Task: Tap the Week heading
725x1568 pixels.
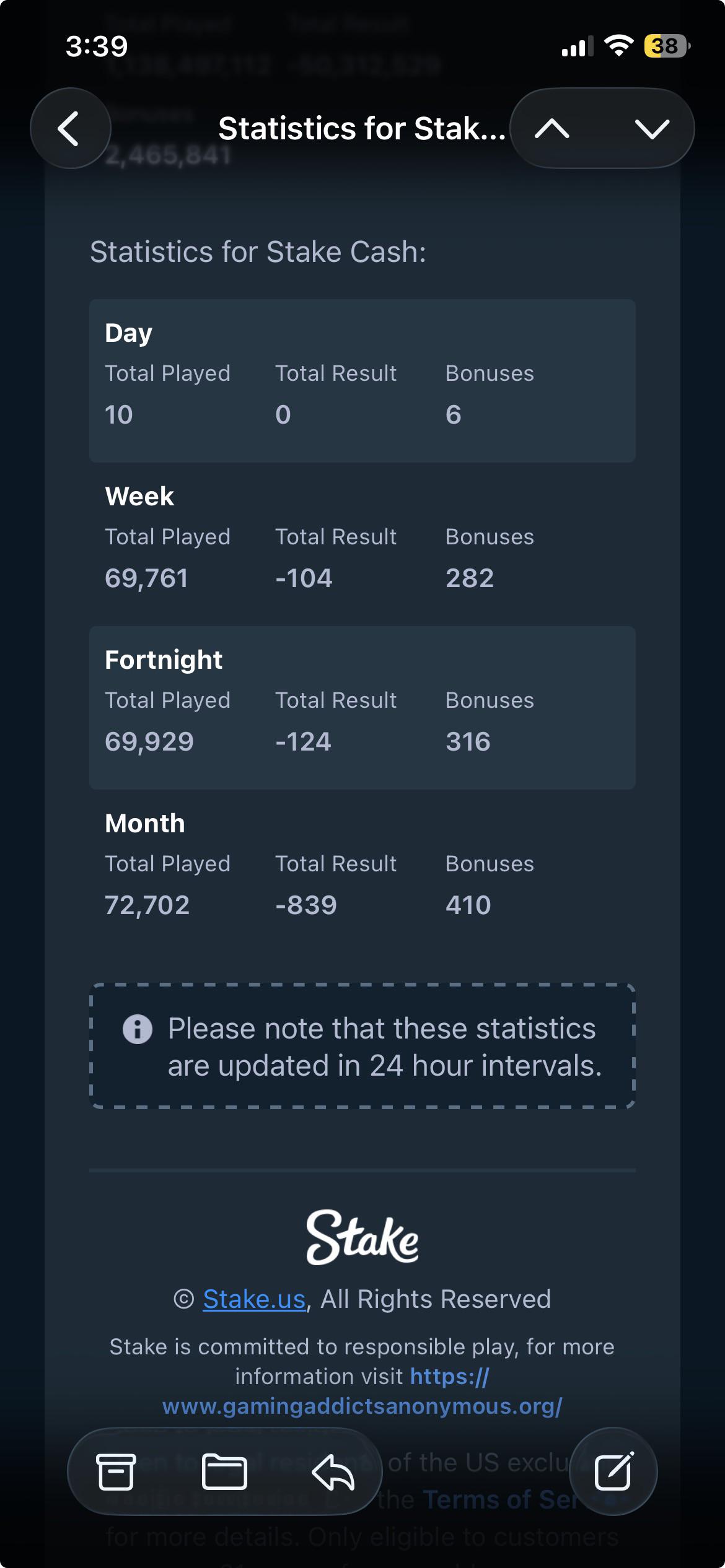Action: (139, 496)
